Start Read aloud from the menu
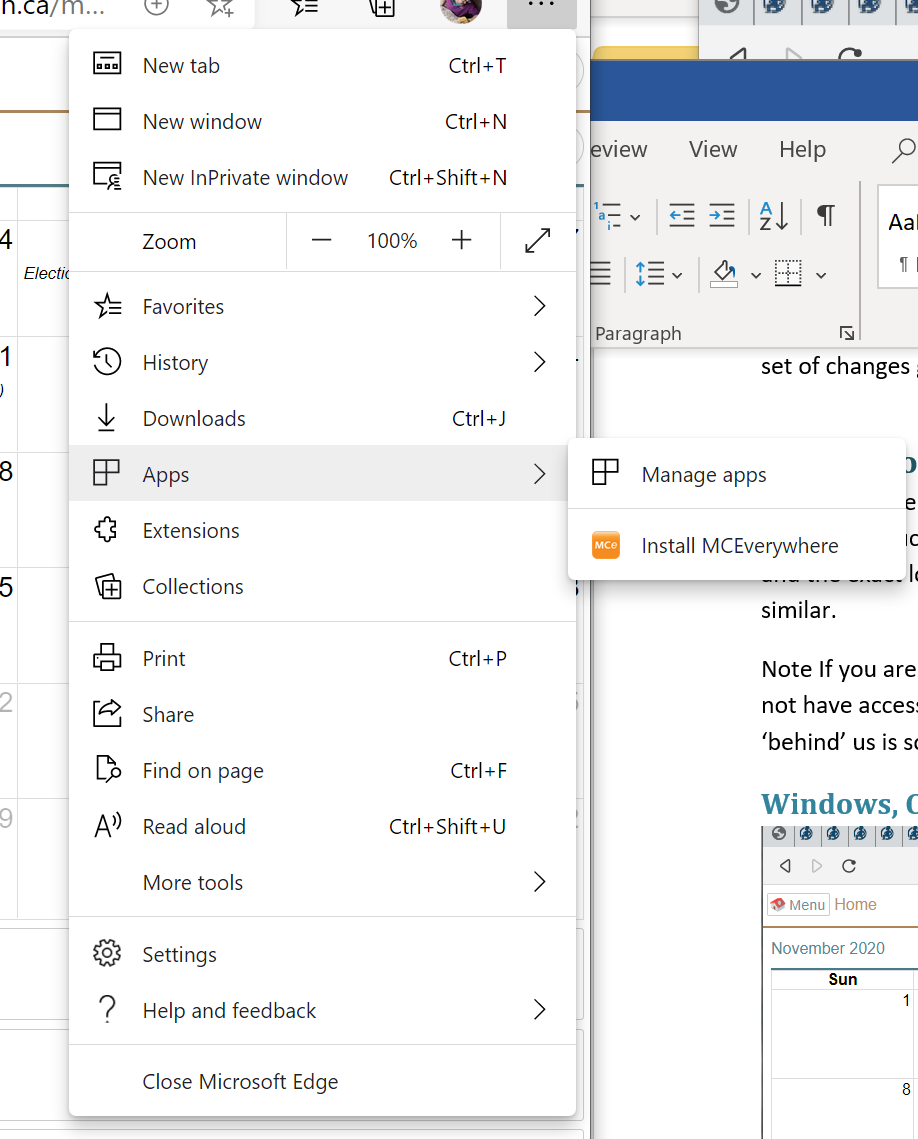Viewport: 918px width, 1139px height. point(322,826)
